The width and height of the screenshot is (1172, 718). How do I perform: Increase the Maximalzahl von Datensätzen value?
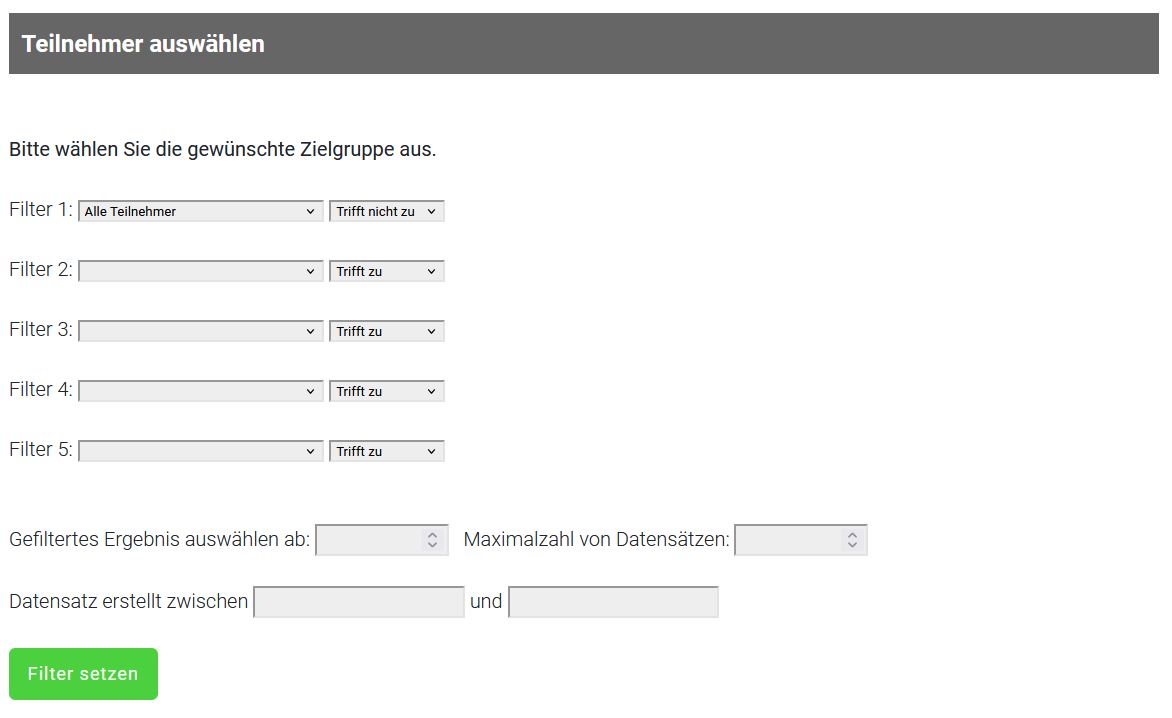852,534
